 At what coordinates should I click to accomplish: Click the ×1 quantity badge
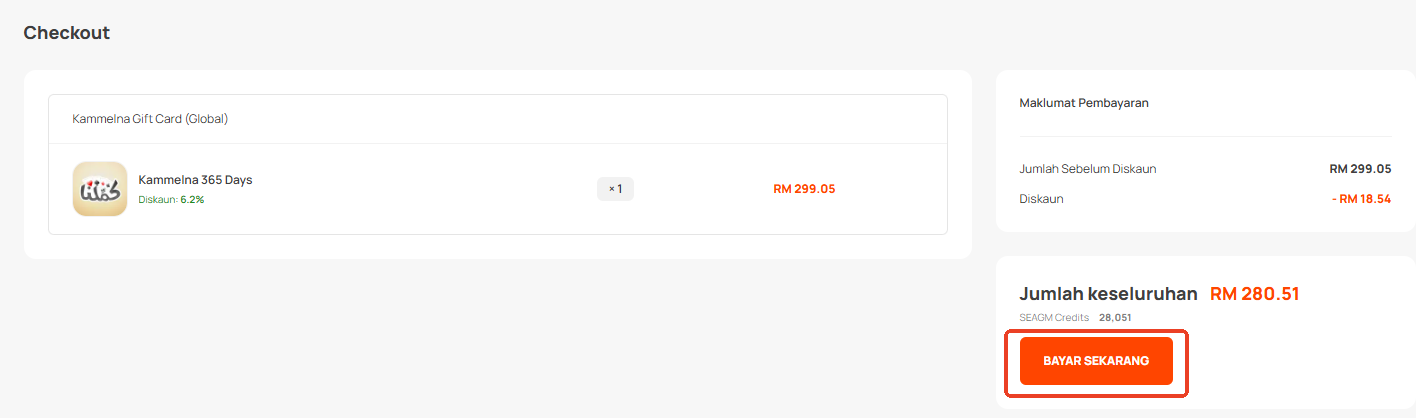coord(615,189)
